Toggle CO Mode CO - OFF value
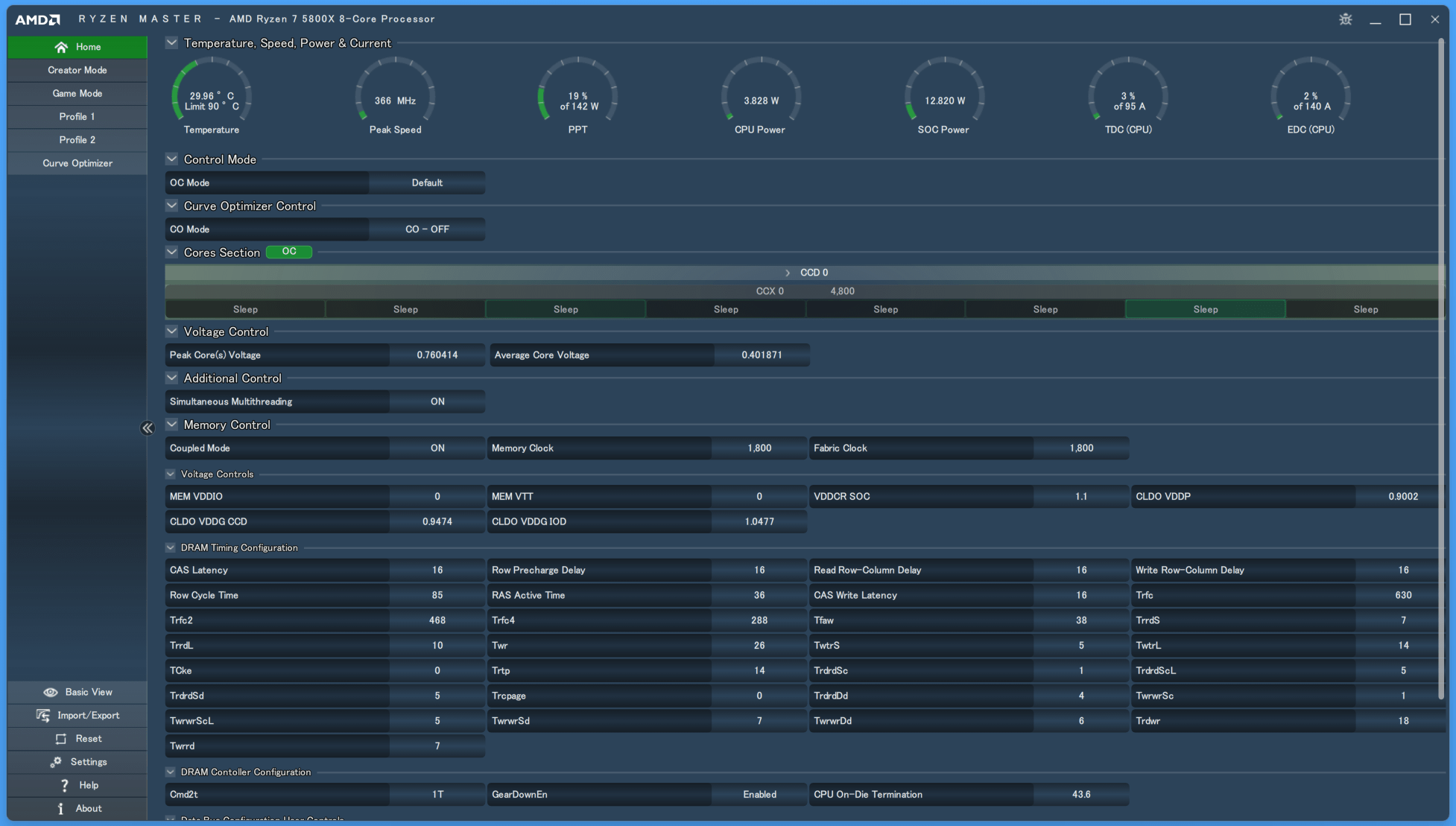This screenshot has height=826, width=1456. click(x=427, y=229)
